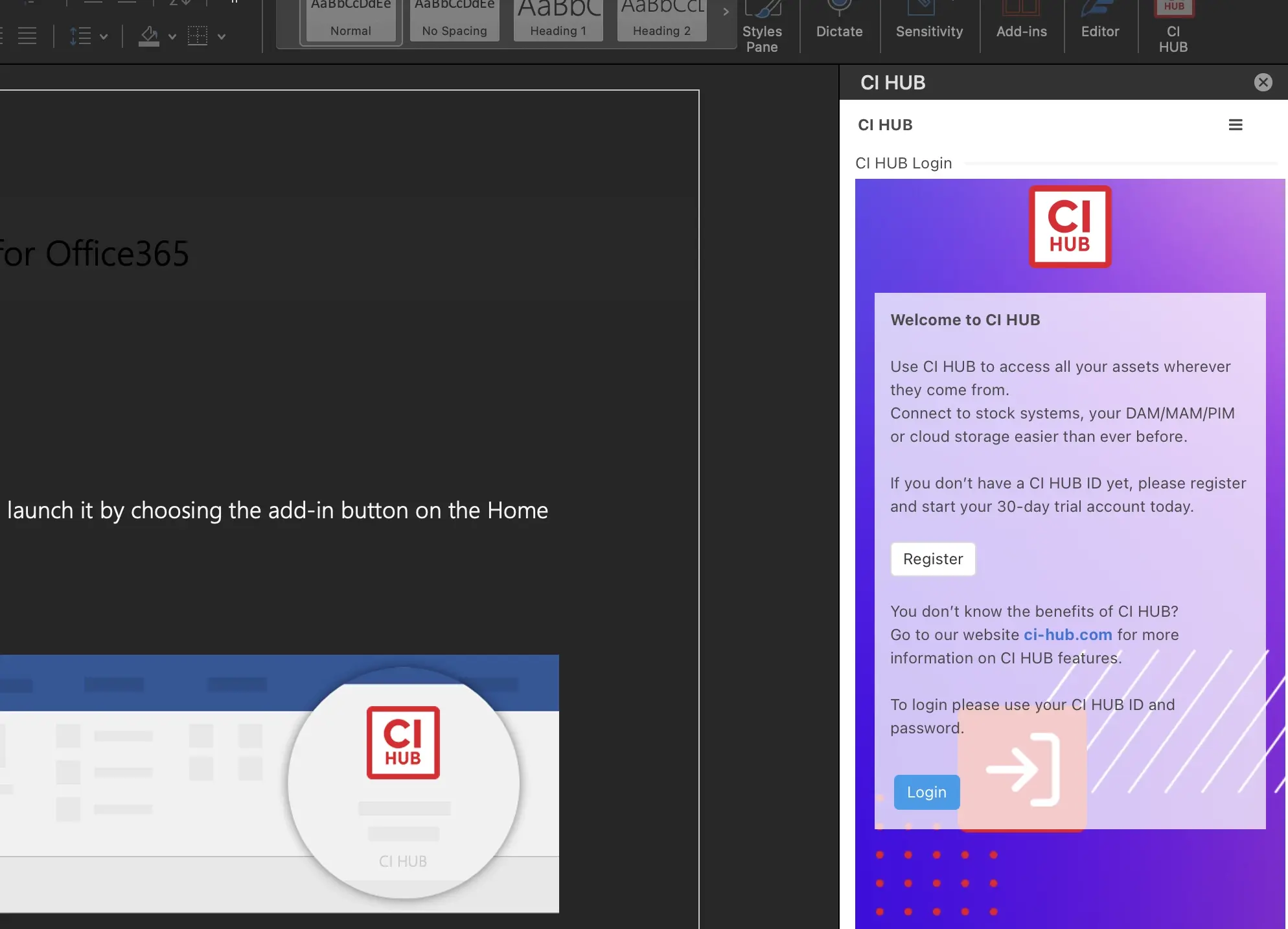This screenshot has height=929, width=1288.
Task: Apply paragraph Shading with the paint bucket icon
Action: (149, 36)
